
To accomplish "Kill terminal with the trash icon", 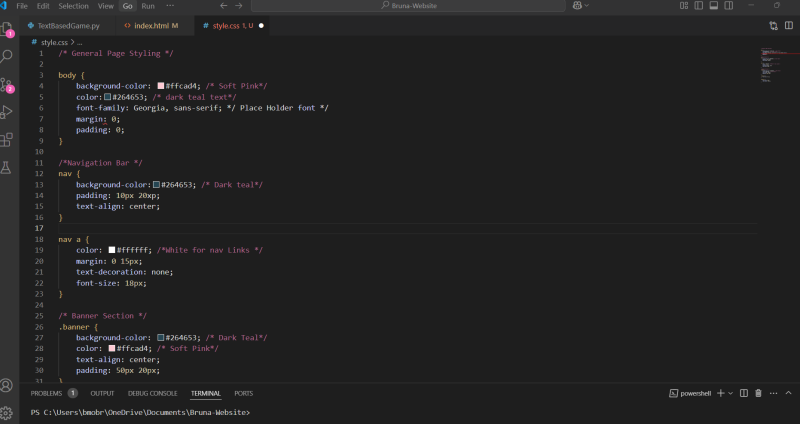I will [x=758, y=393].
